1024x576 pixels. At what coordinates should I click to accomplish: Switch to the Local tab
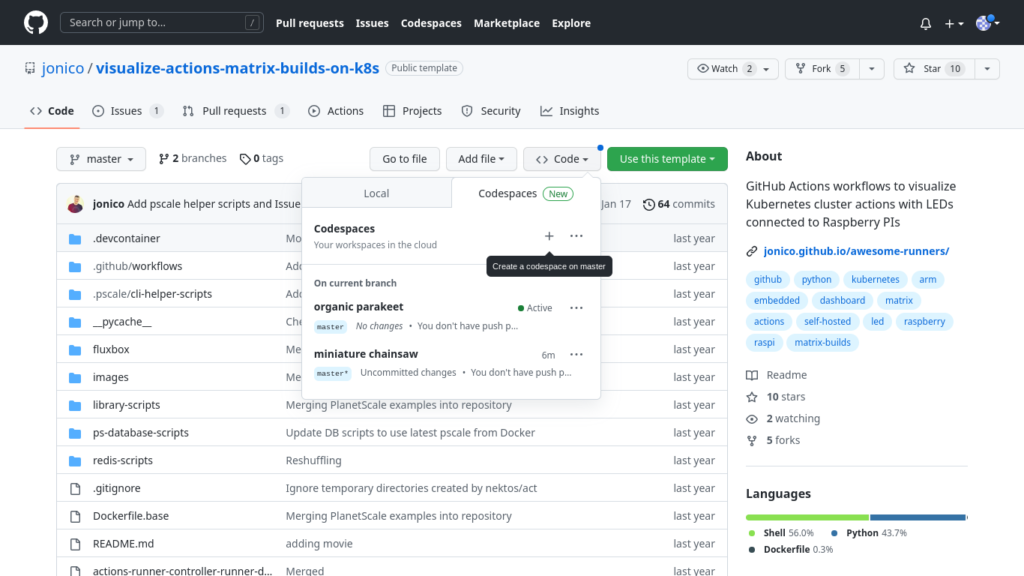[x=376, y=194]
